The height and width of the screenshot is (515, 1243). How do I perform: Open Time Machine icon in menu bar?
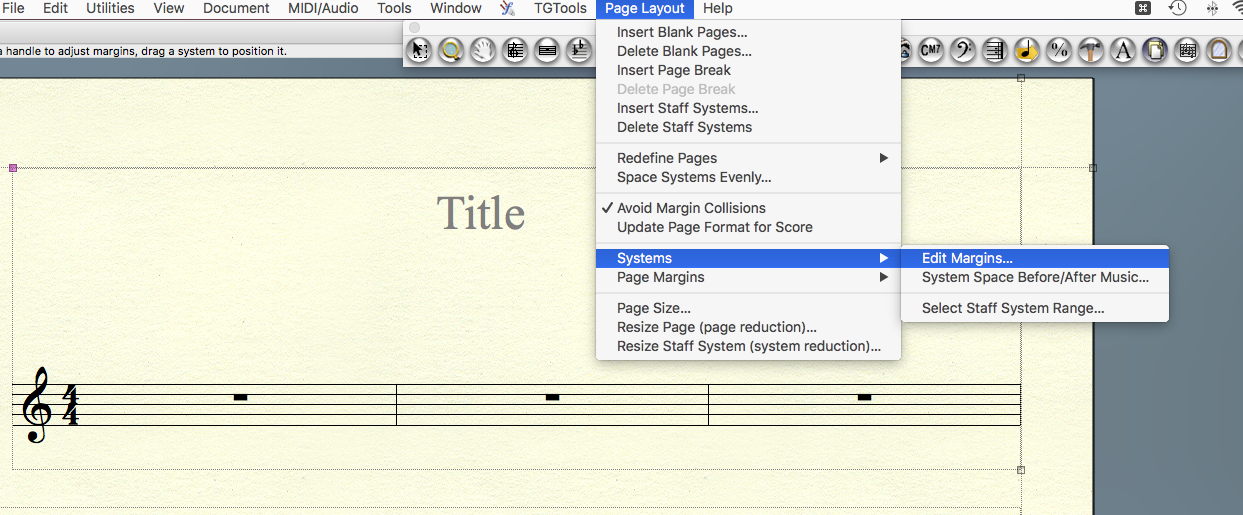[x=1178, y=8]
